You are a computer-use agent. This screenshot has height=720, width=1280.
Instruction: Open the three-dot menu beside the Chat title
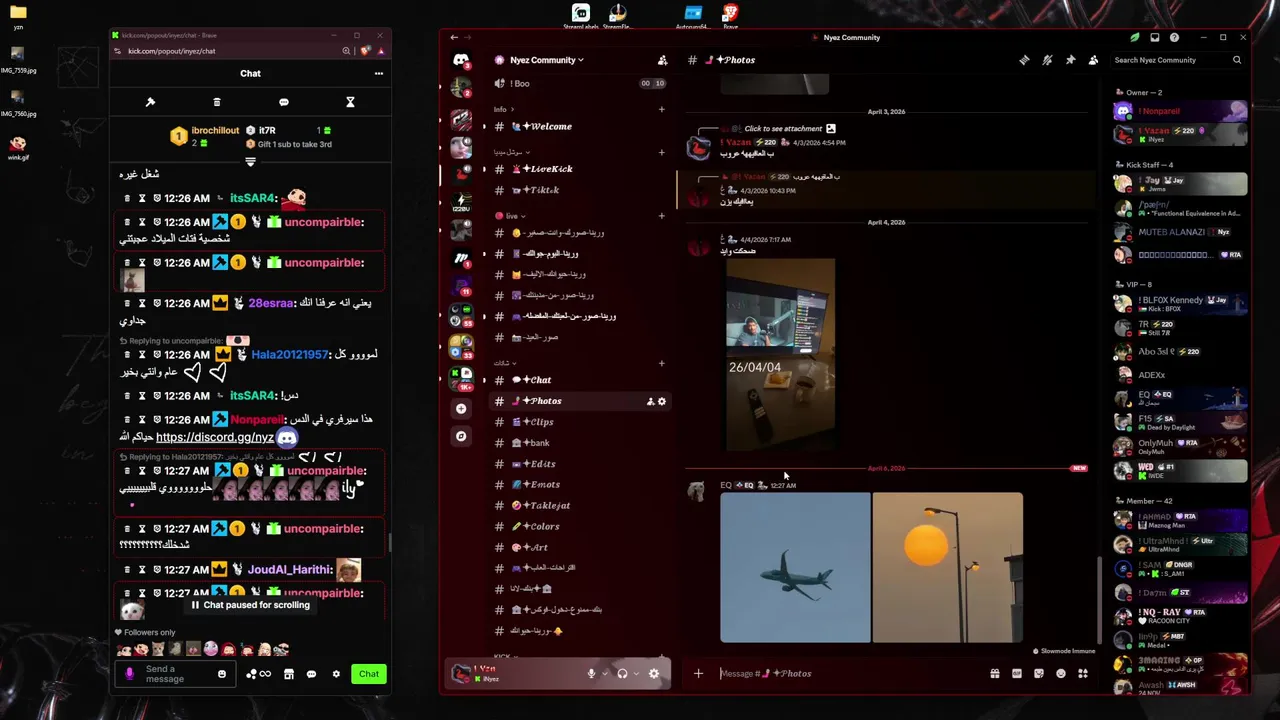[x=378, y=73]
